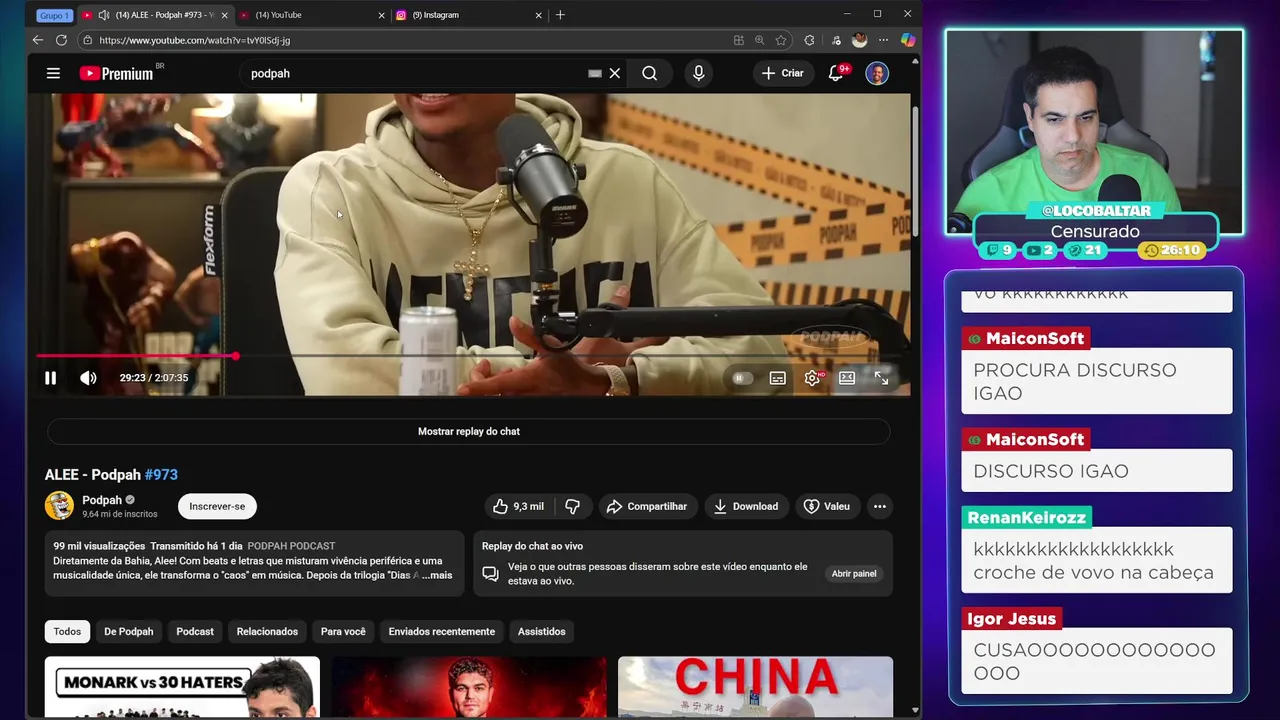Open player settings gear icon
Viewport: 1280px width, 720px height.
coord(812,378)
